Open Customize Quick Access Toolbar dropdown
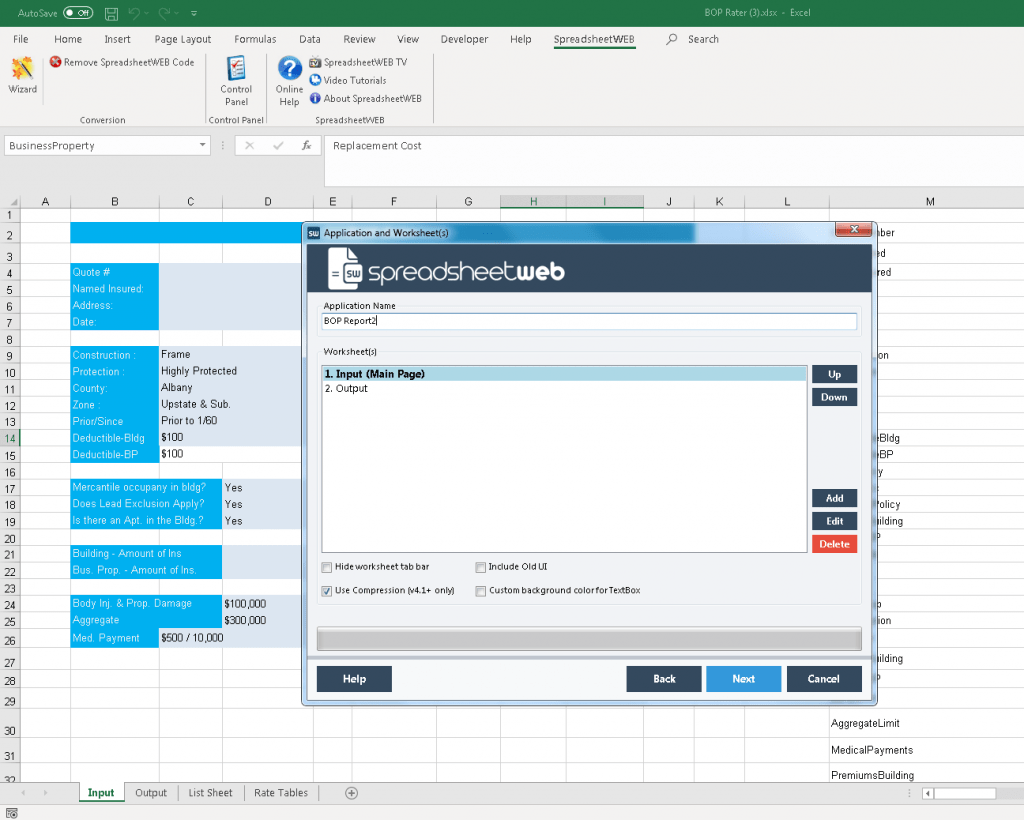The width and height of the screenshot is (1024, 820). (x=194, y=13)
